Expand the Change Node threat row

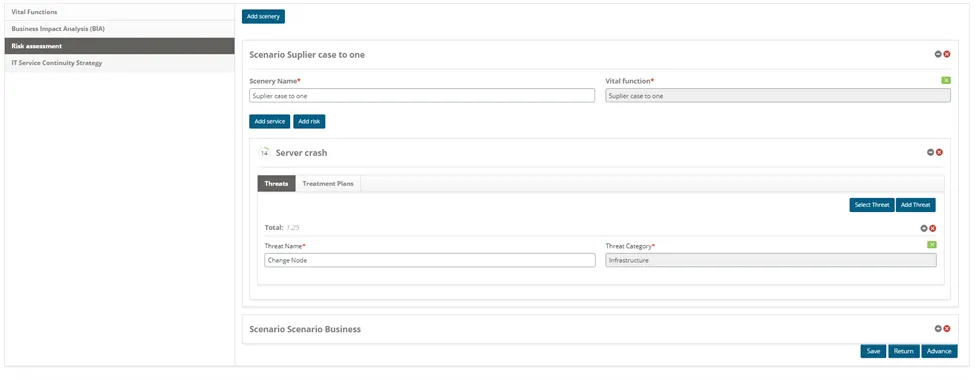tap(924, 228)
